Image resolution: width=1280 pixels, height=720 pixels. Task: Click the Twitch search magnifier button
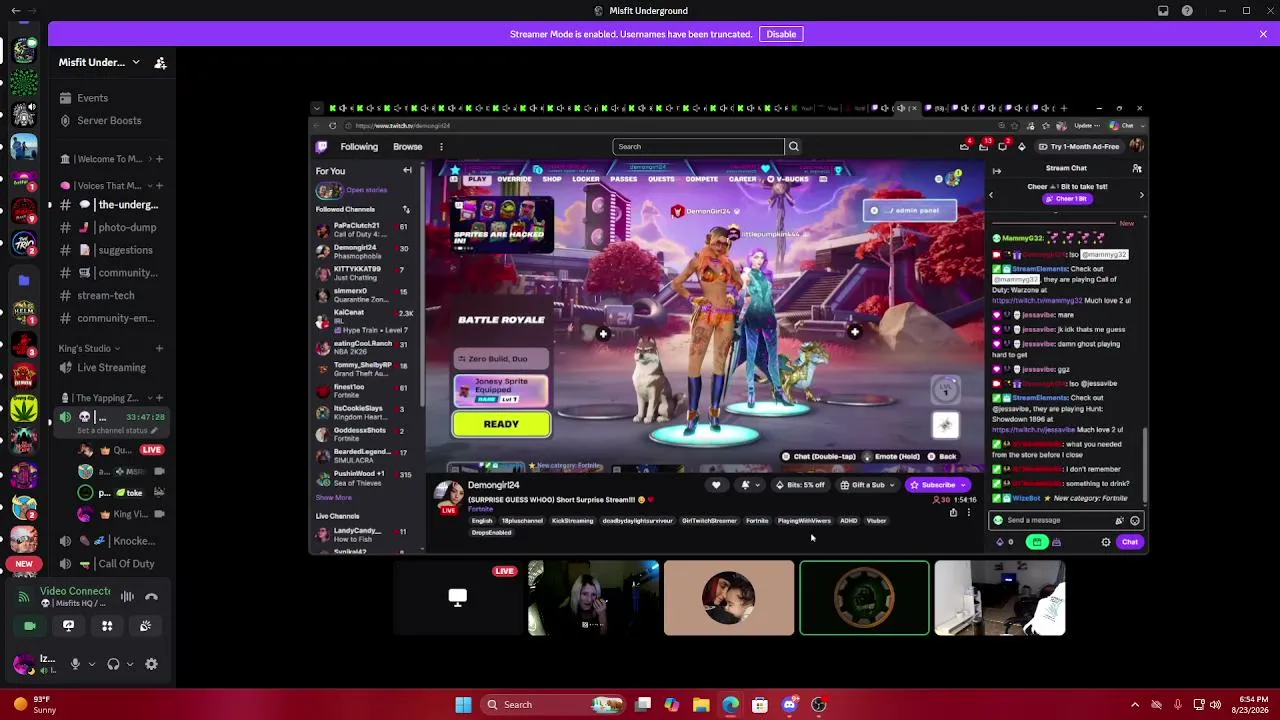[x=793, y=147]
